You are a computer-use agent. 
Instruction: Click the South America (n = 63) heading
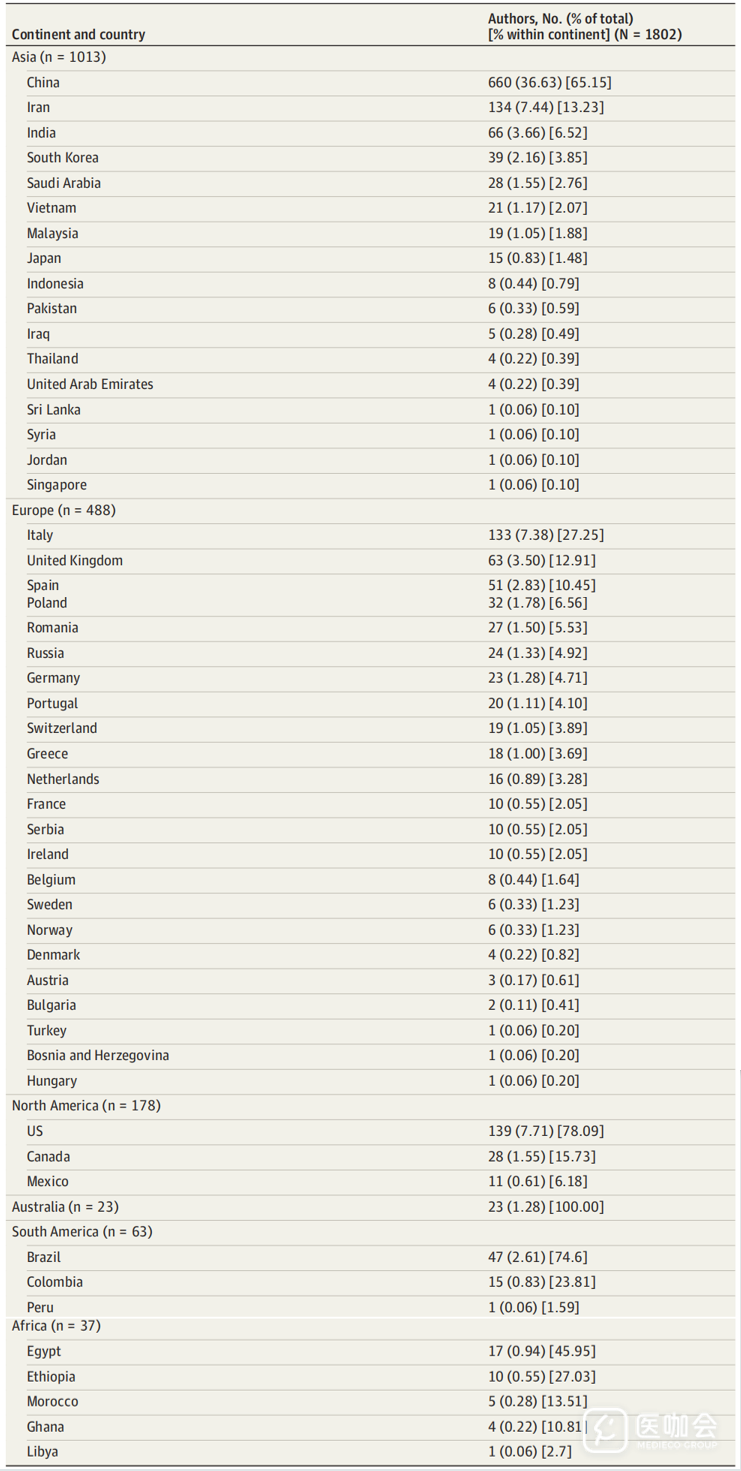[x=82, y=1232]
